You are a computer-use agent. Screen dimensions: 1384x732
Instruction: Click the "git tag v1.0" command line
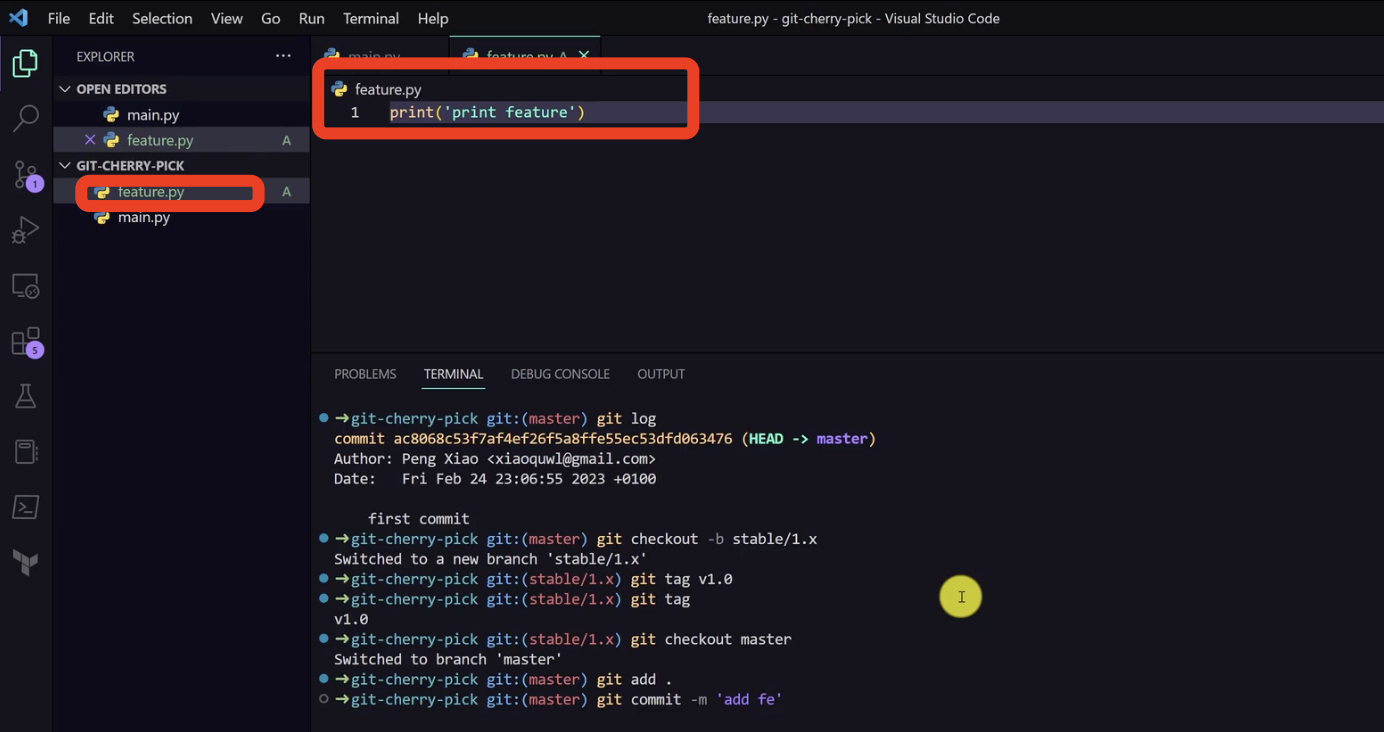tap(681, 579)
